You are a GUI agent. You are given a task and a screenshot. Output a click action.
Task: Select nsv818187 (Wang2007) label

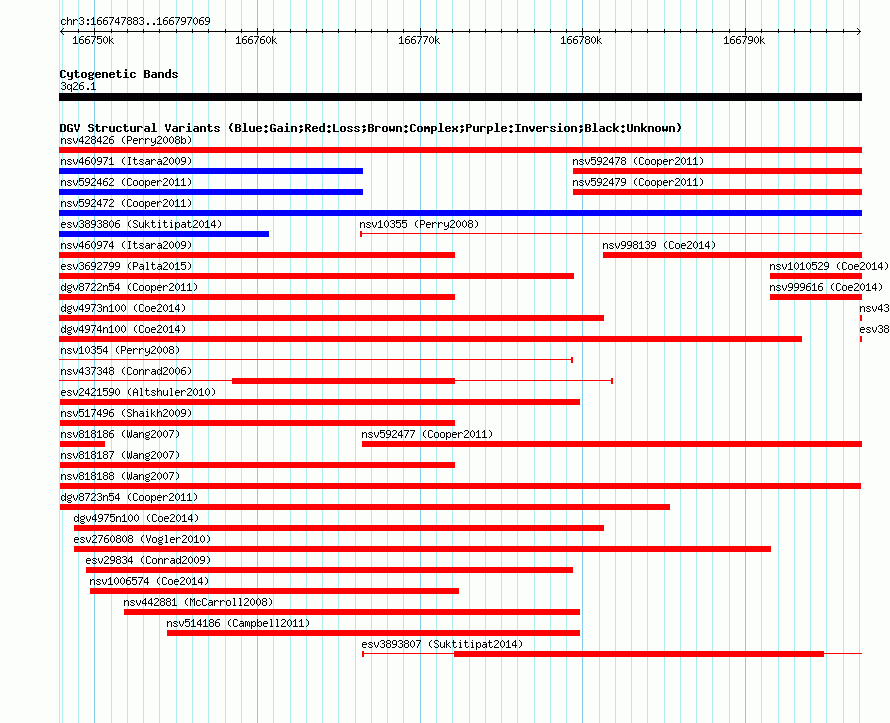120,455
